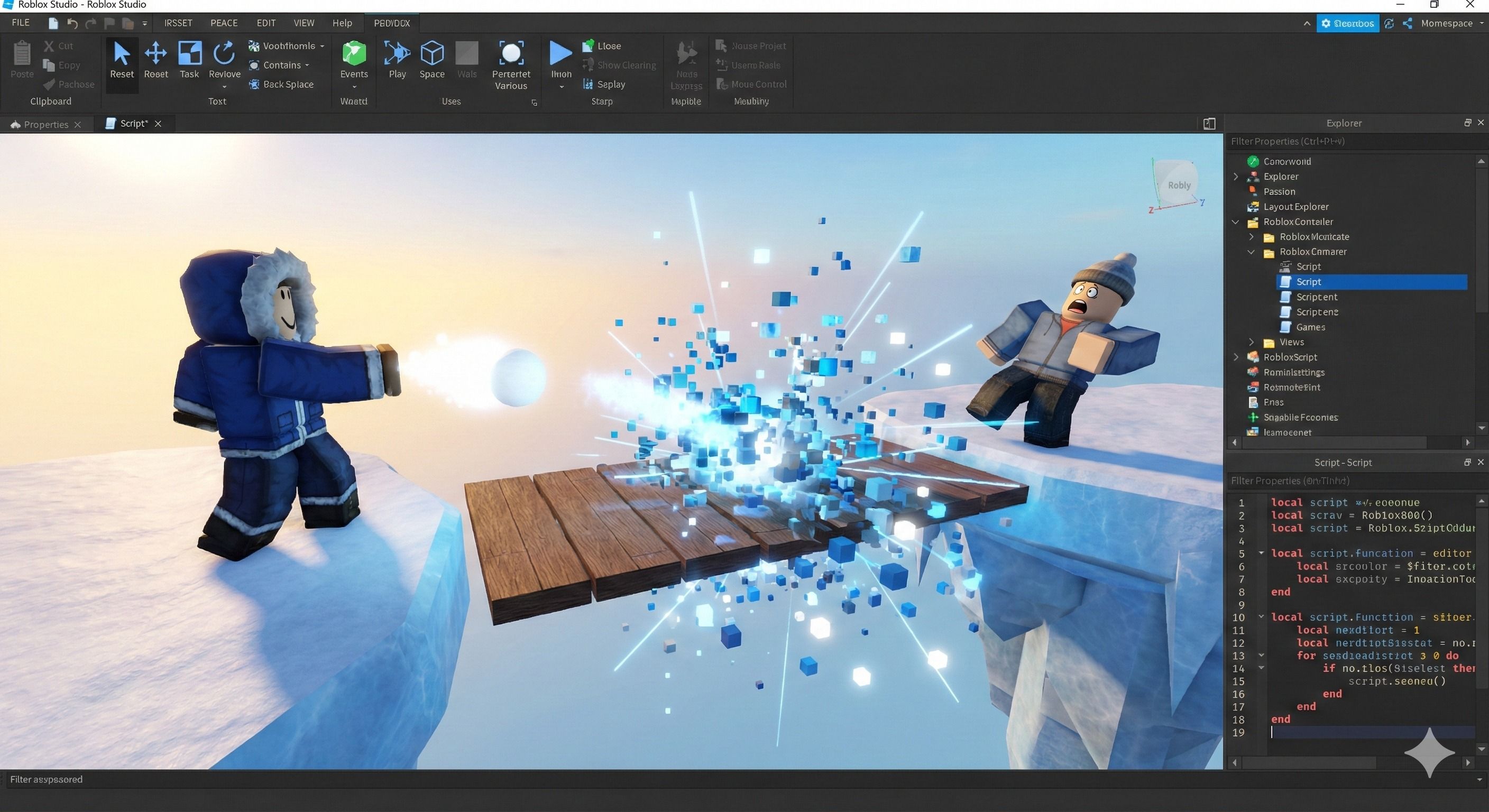Toggle the viewport split view button

[1209, 124]
